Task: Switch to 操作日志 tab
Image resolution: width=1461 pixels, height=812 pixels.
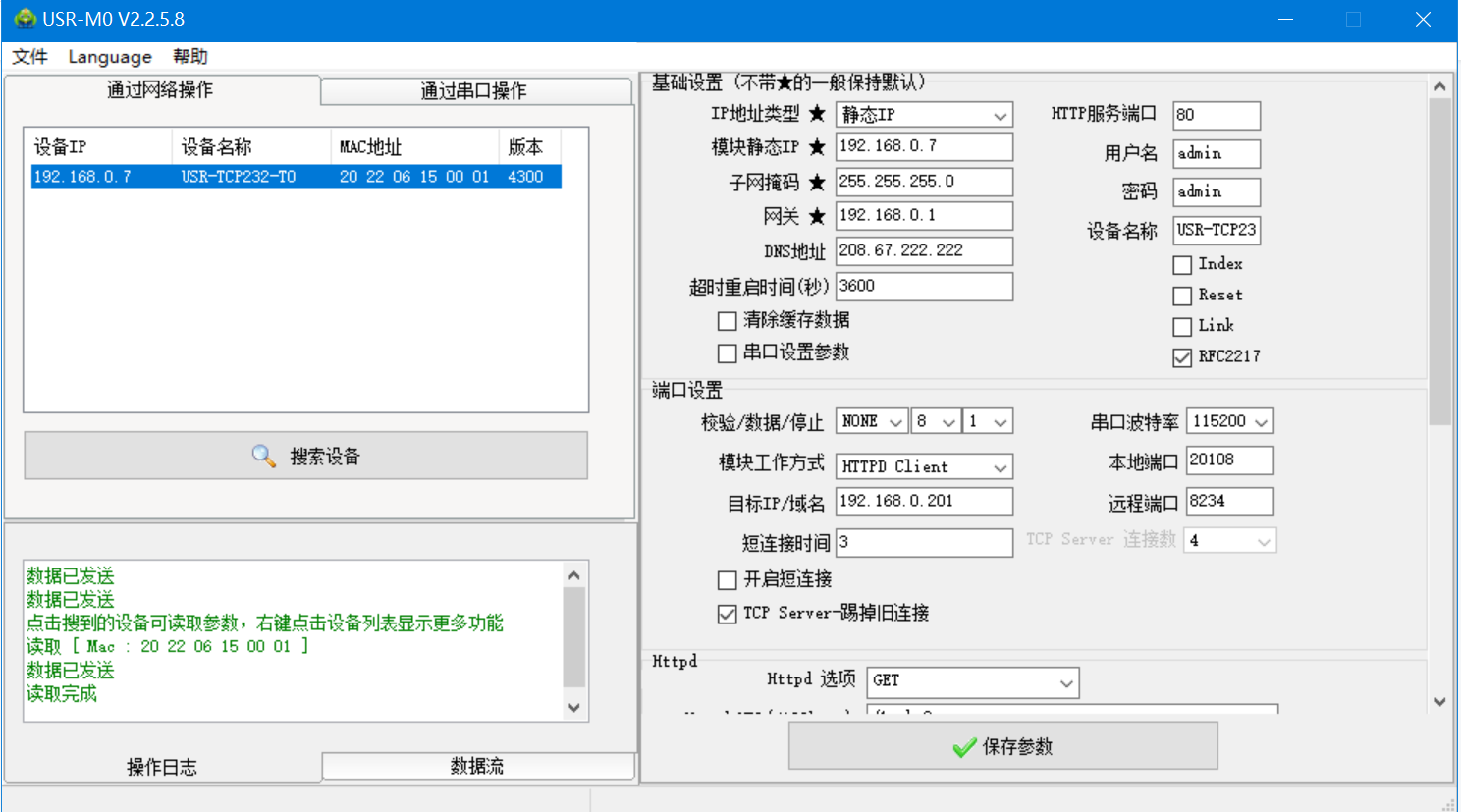Action: coord(162,767)
